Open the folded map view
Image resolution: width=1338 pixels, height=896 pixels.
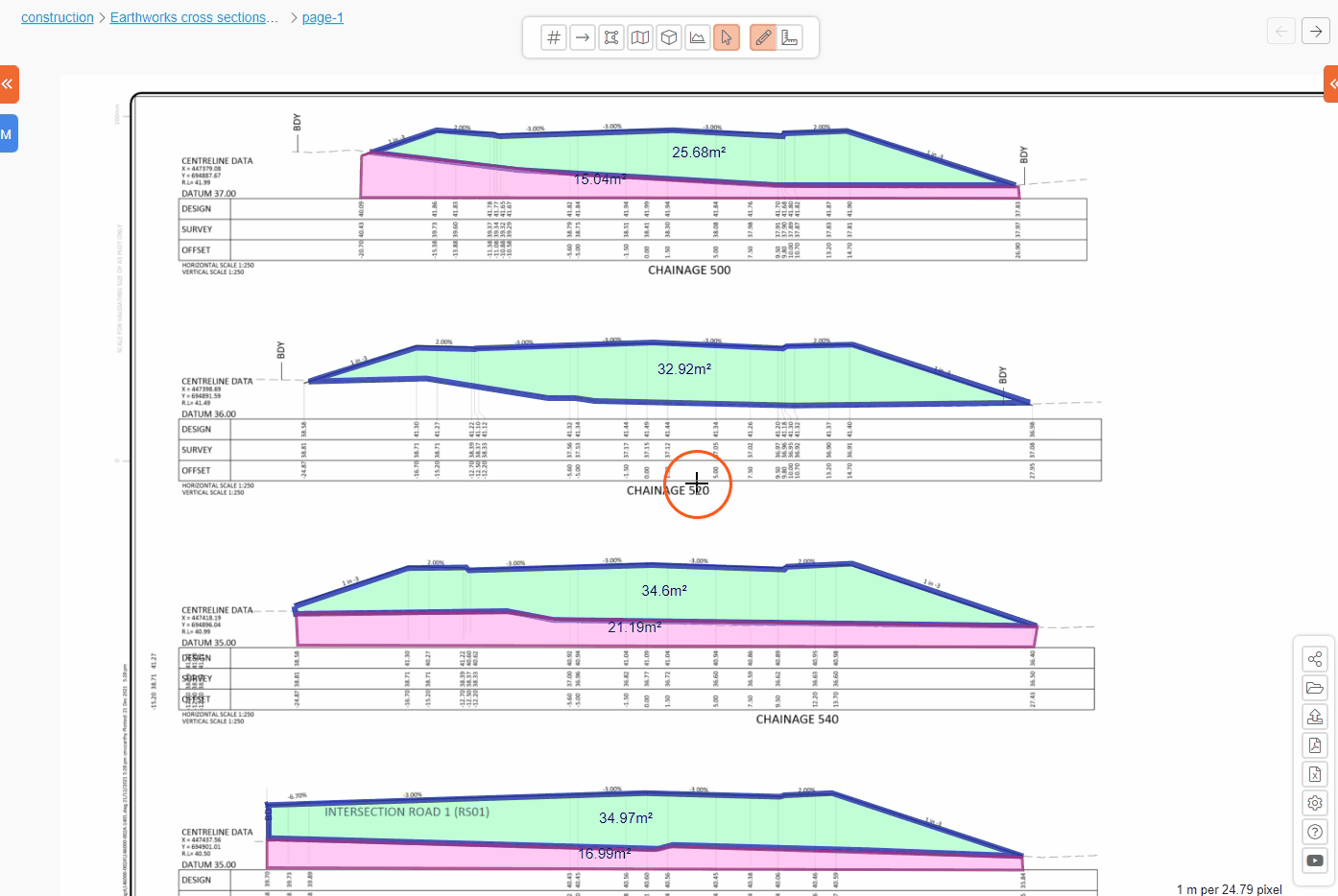(640, 37)
